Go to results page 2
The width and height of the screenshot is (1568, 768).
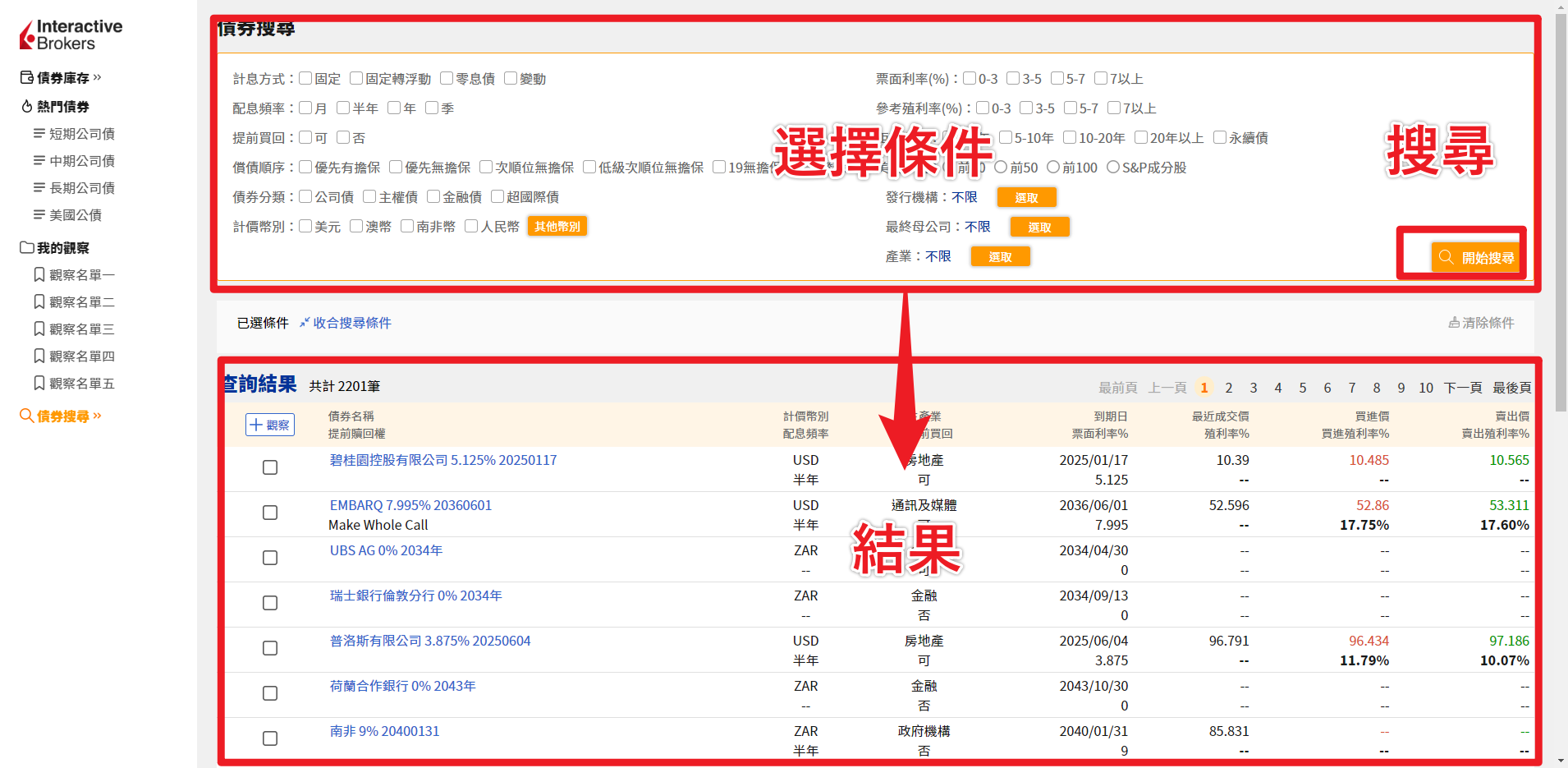[1229, 388]
